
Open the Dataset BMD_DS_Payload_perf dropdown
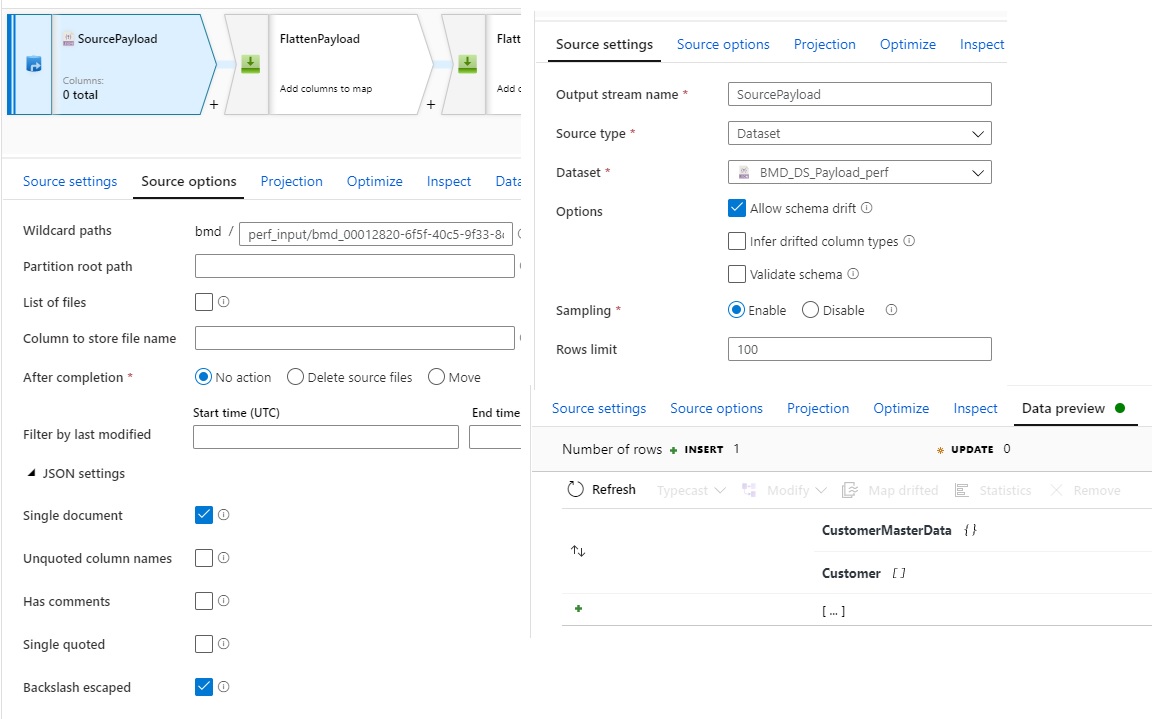[860, 172]
